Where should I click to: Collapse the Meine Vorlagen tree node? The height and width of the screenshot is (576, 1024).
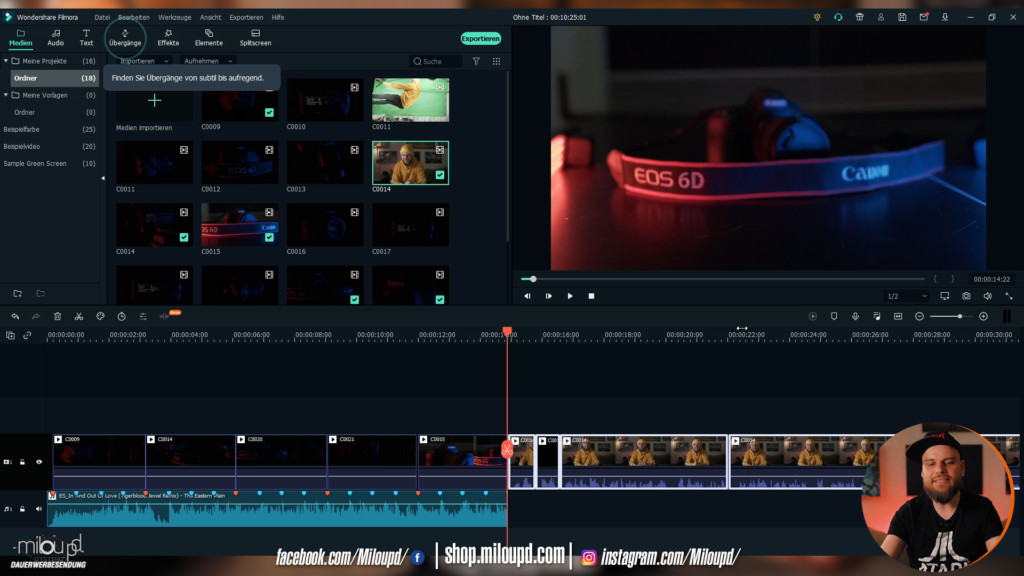point(6,95)
